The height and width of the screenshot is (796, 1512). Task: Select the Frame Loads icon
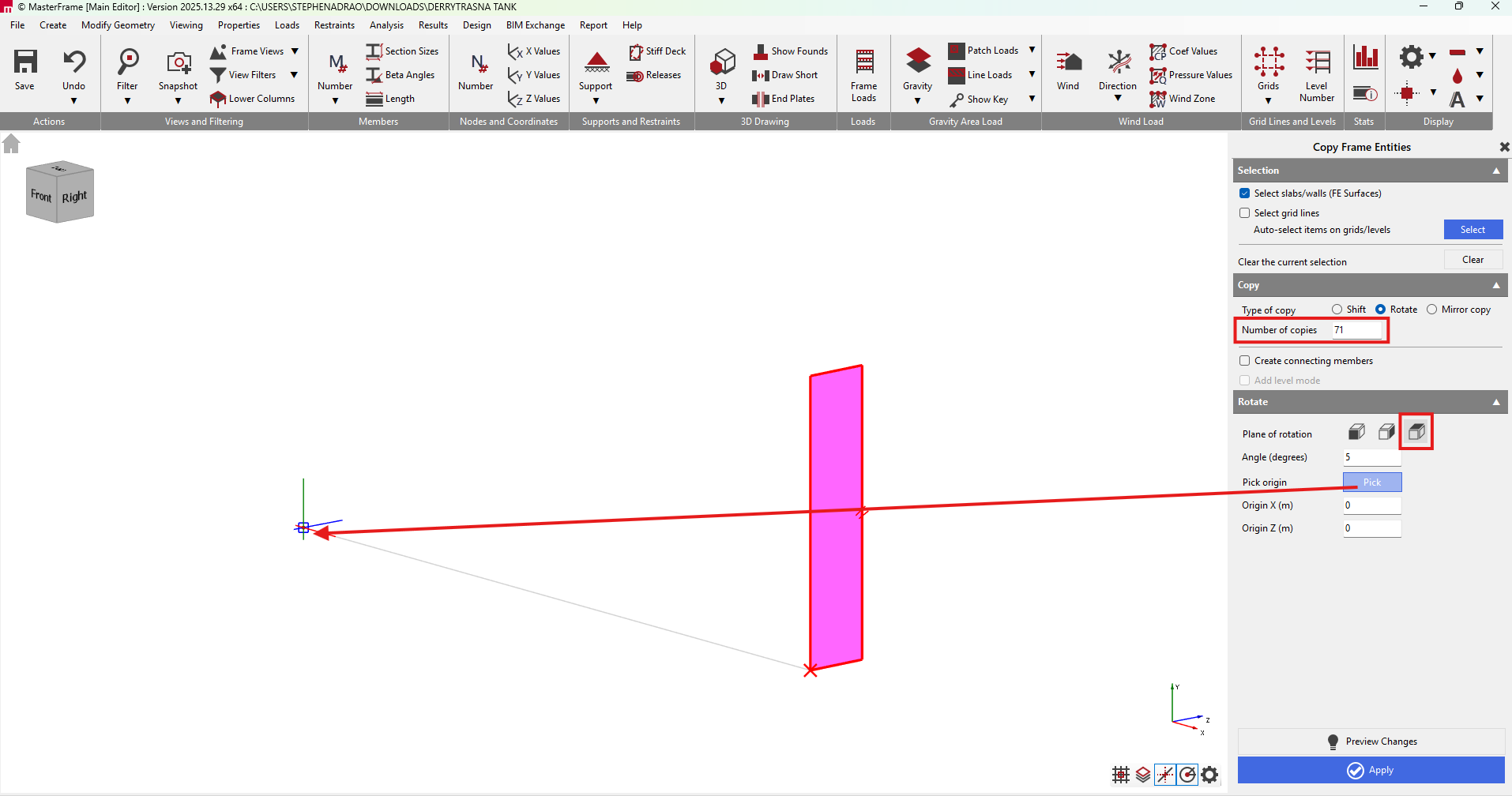[x=863, y=62]
